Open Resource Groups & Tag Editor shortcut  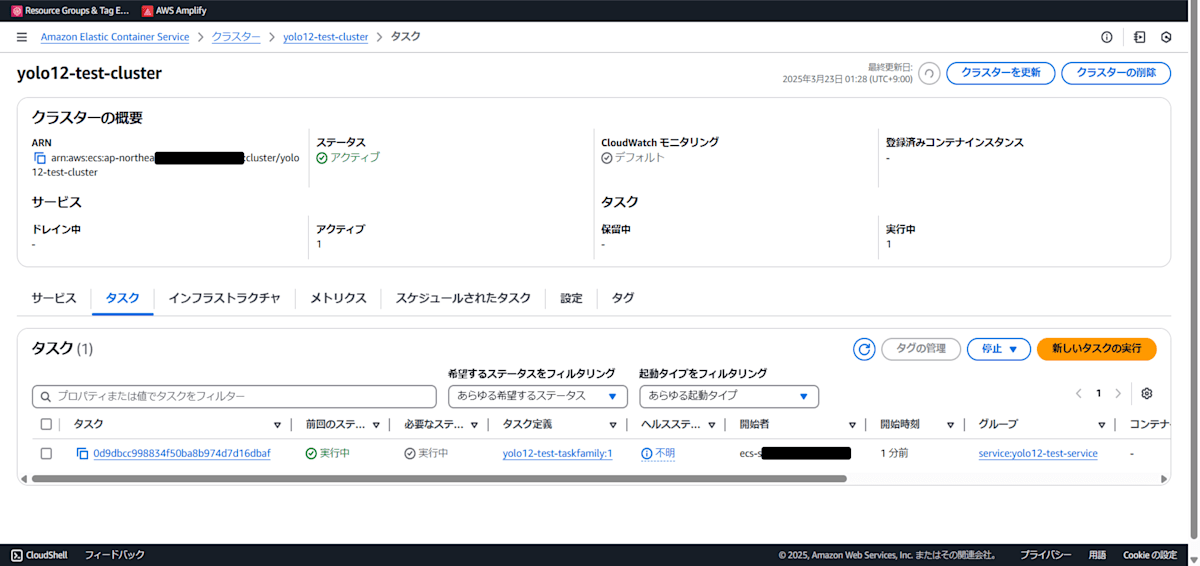[69, 10]
